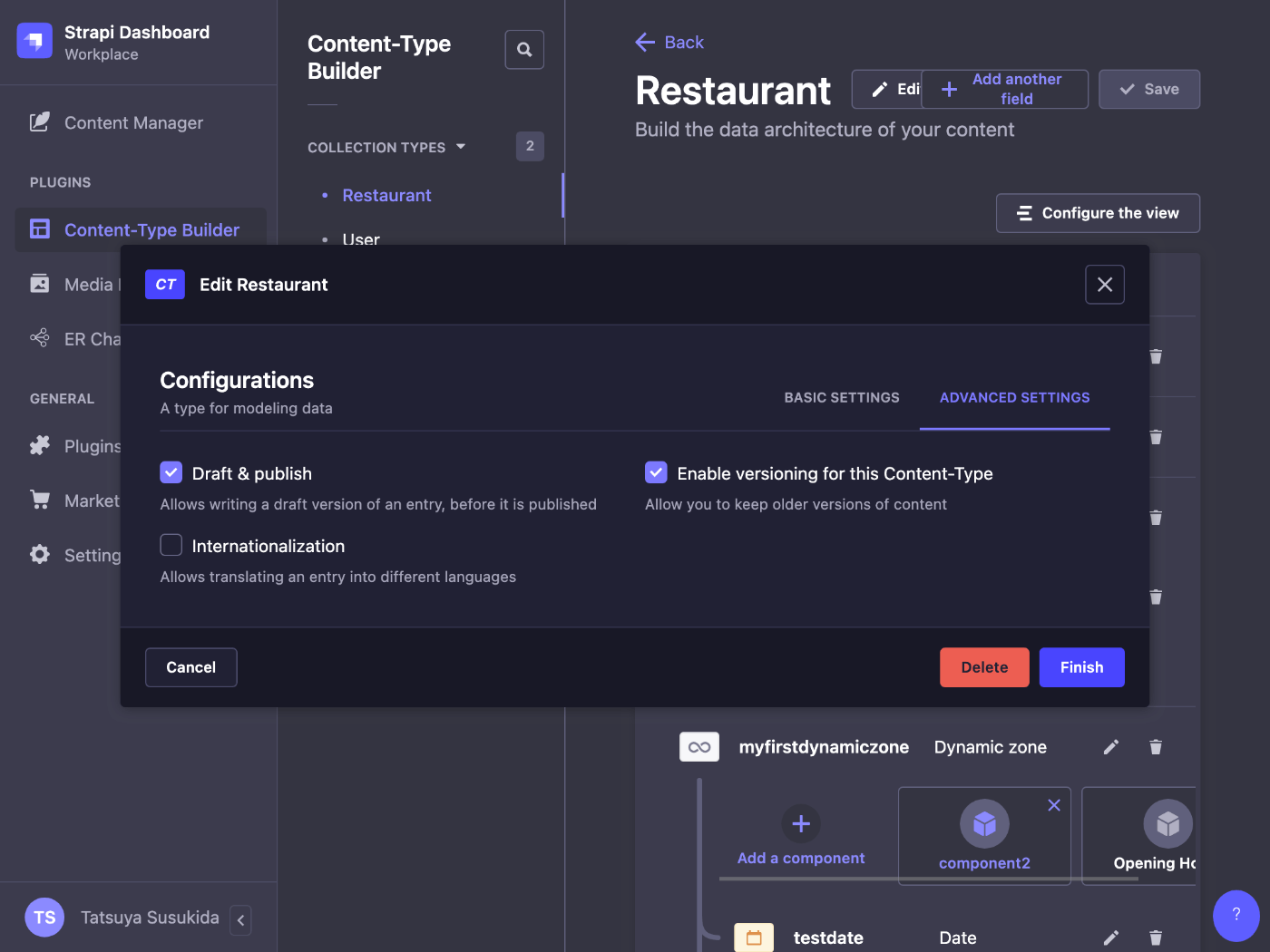This screenshot has height=952, width=1270.
Task: Select the Opening Hours component card
Action: pos(1139,836)
